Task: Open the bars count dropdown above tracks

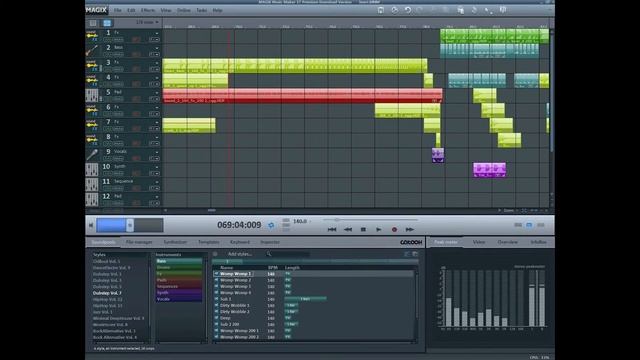Action: point(147,22)
